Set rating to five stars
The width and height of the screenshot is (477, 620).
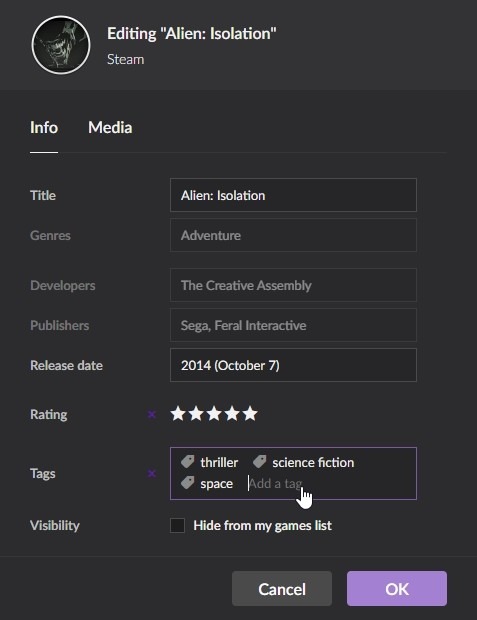coord(250,414)
